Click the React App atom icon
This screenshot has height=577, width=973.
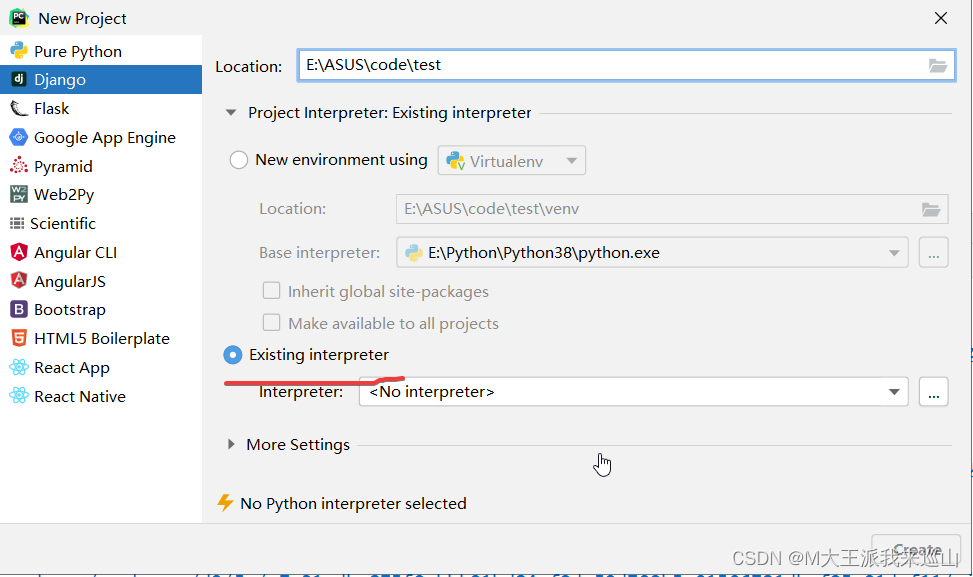[x=19, y=367]
